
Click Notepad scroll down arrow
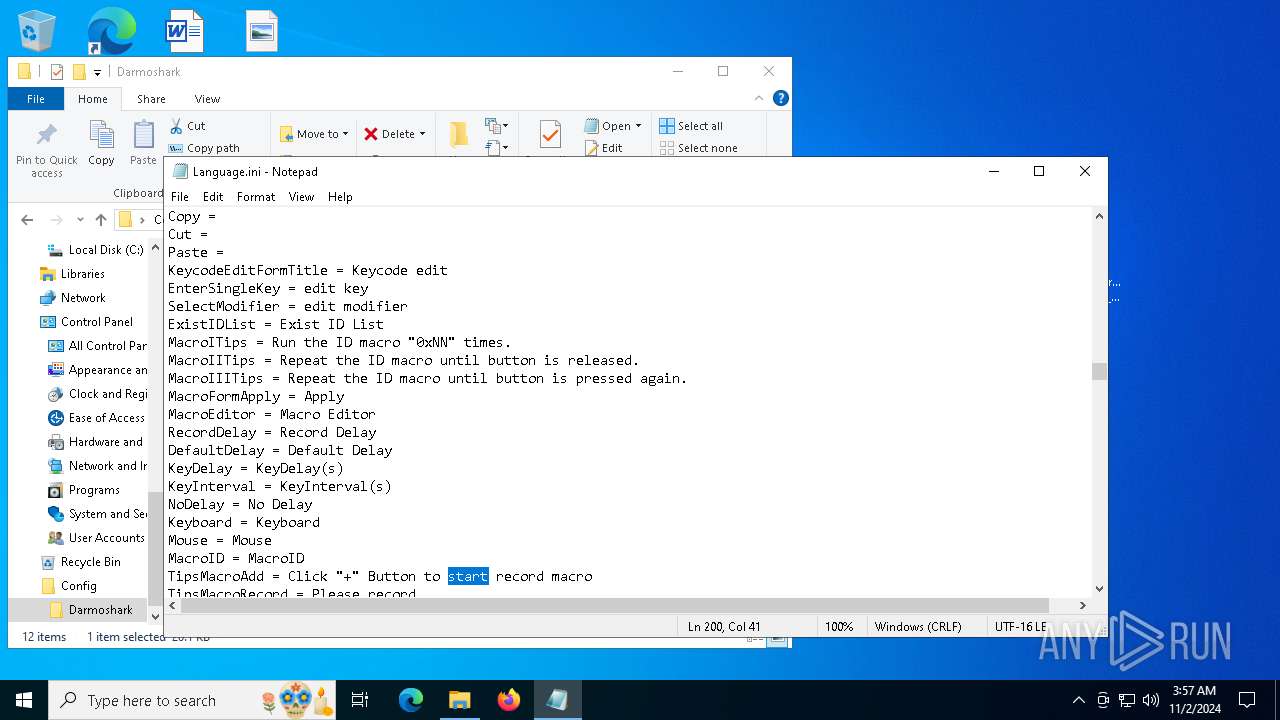pos(1099,589)
